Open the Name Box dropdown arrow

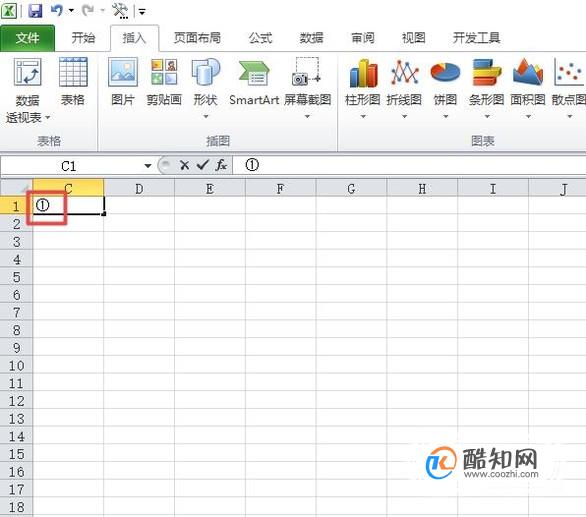(148, 166)
